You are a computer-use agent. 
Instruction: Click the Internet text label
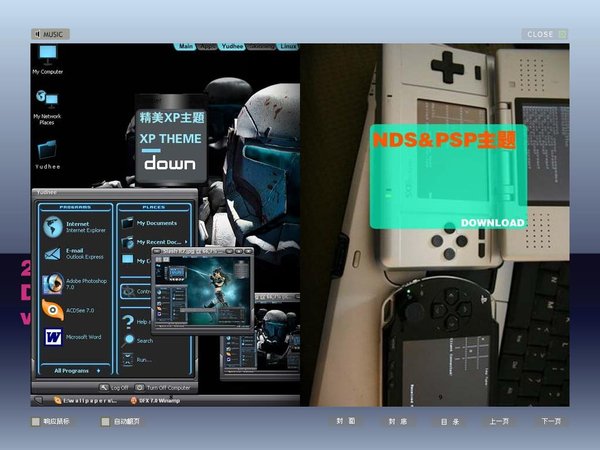[x=77, y=224]
